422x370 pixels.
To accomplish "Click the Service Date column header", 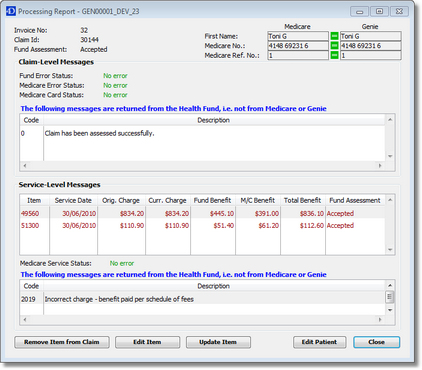I will click(x=73, y=200).
